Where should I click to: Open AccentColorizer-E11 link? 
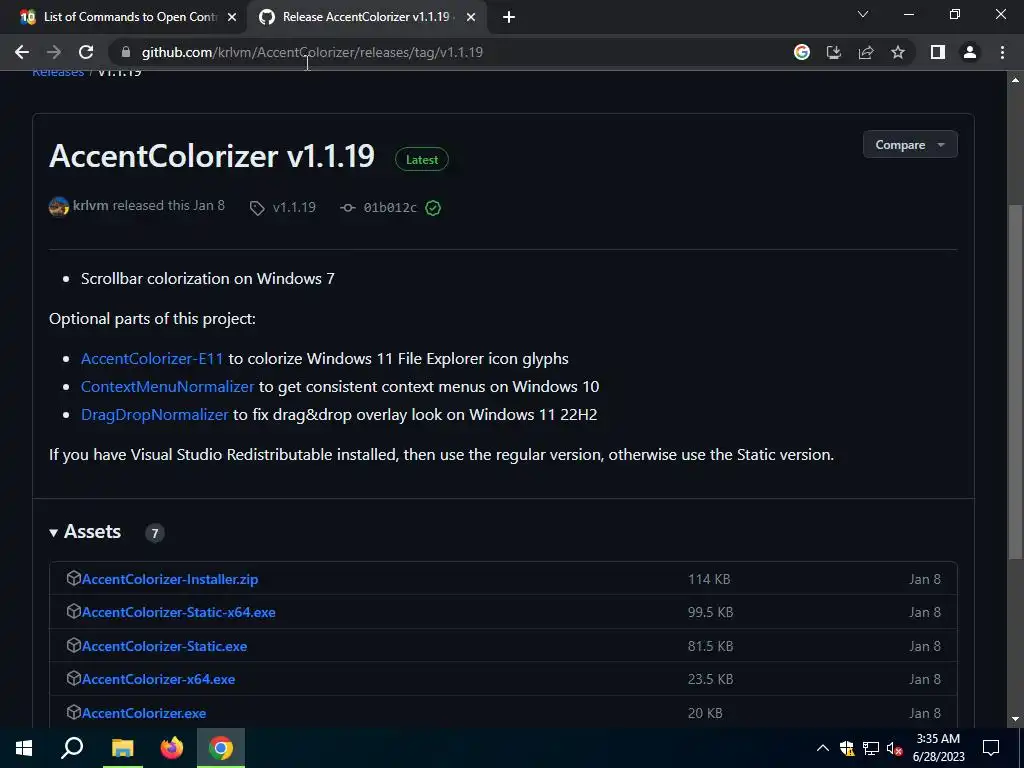[152, 359]
